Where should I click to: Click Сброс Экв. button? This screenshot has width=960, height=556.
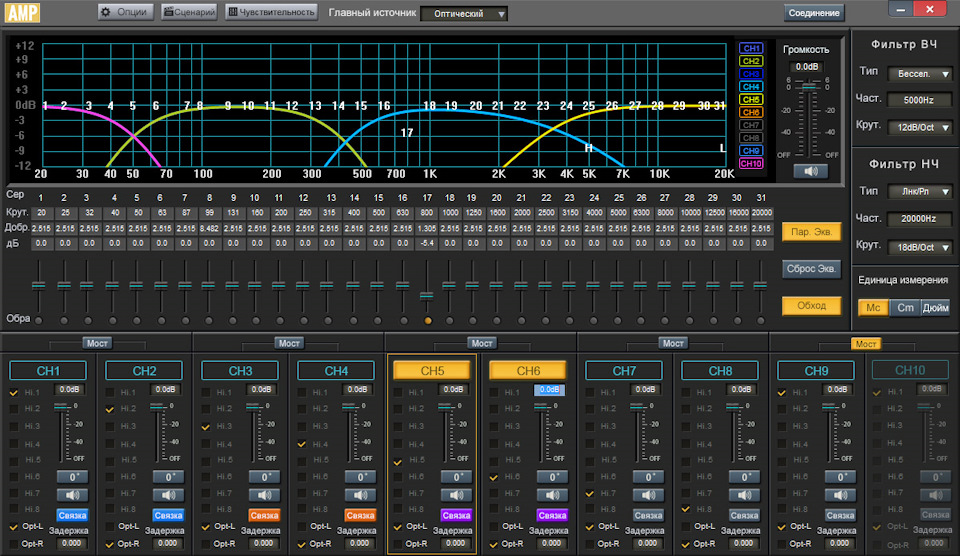[x=811, y=269]
